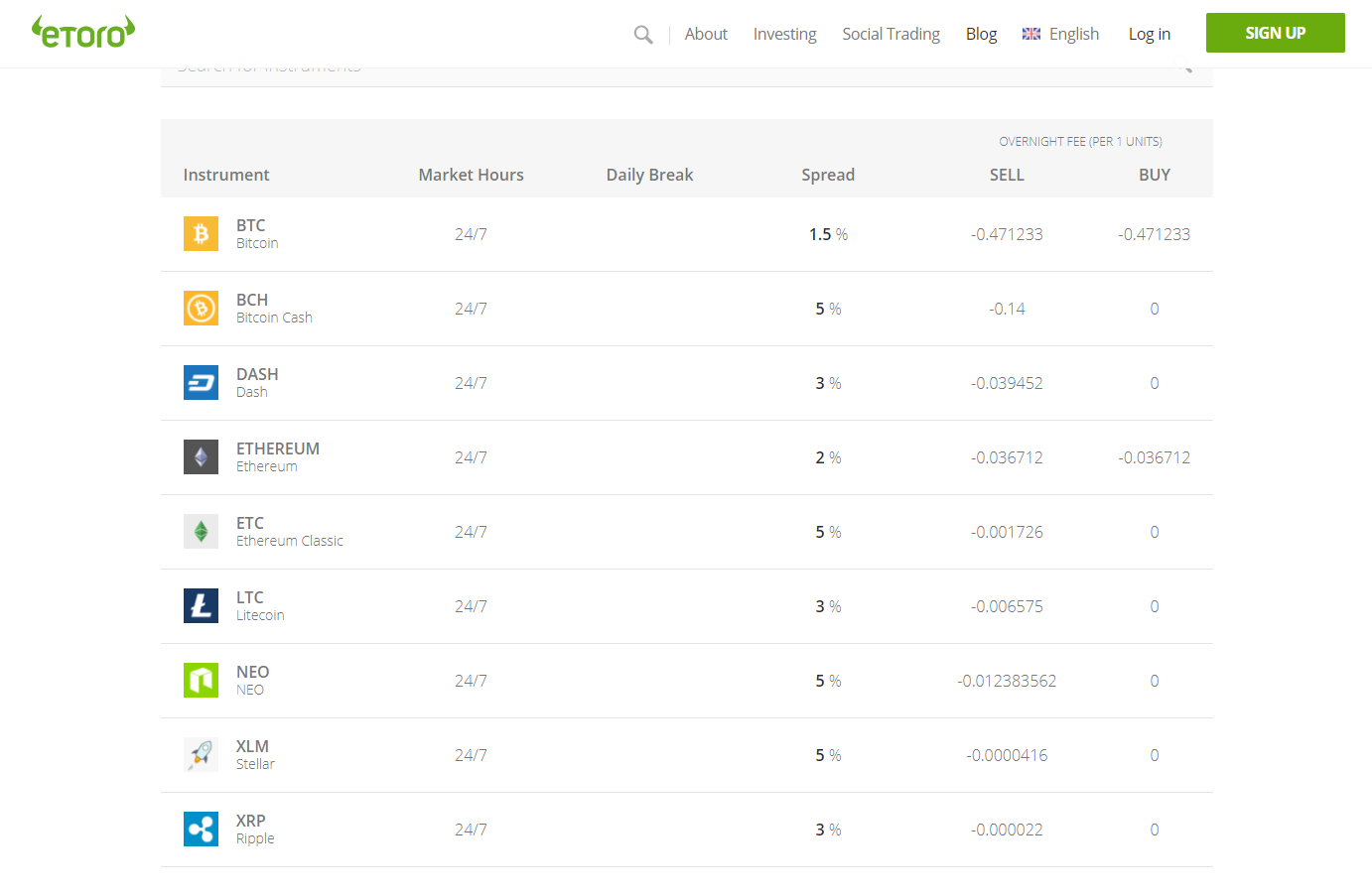Click the LTC instrument name
The image size is (1372, 896).
tap(250, 597)
